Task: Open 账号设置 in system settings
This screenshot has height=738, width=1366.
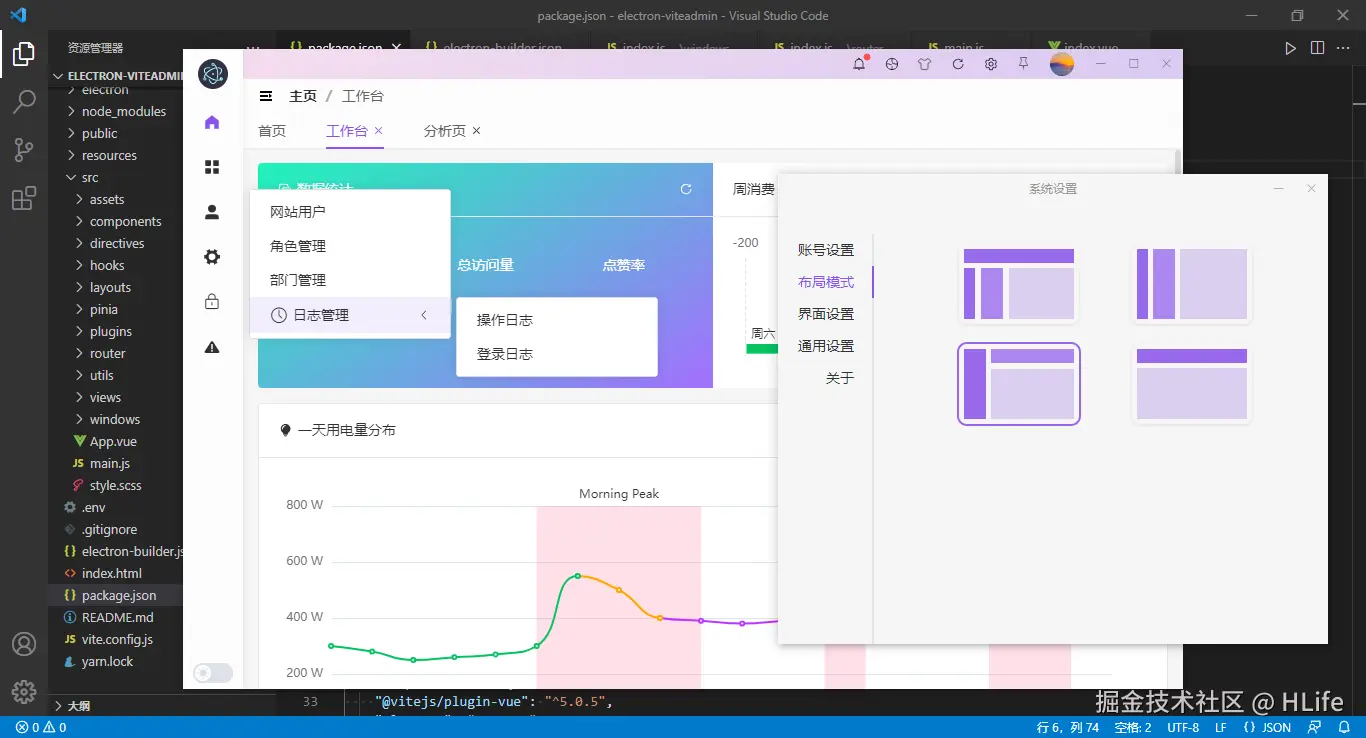Action: coord(826,250)
